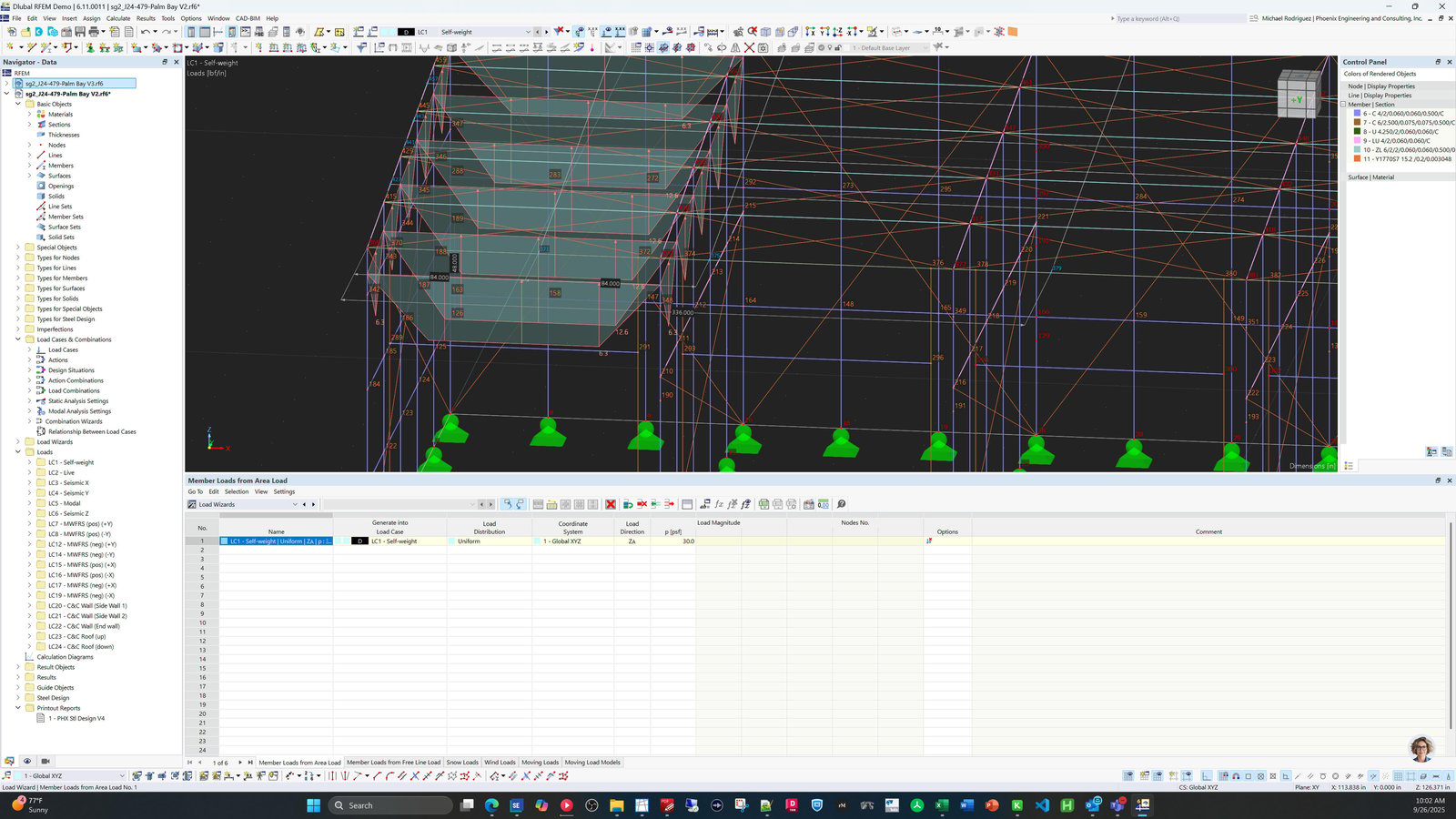Undo the last action via toolbar arrow
This screenshot has width=1456, height=819.
146,32
